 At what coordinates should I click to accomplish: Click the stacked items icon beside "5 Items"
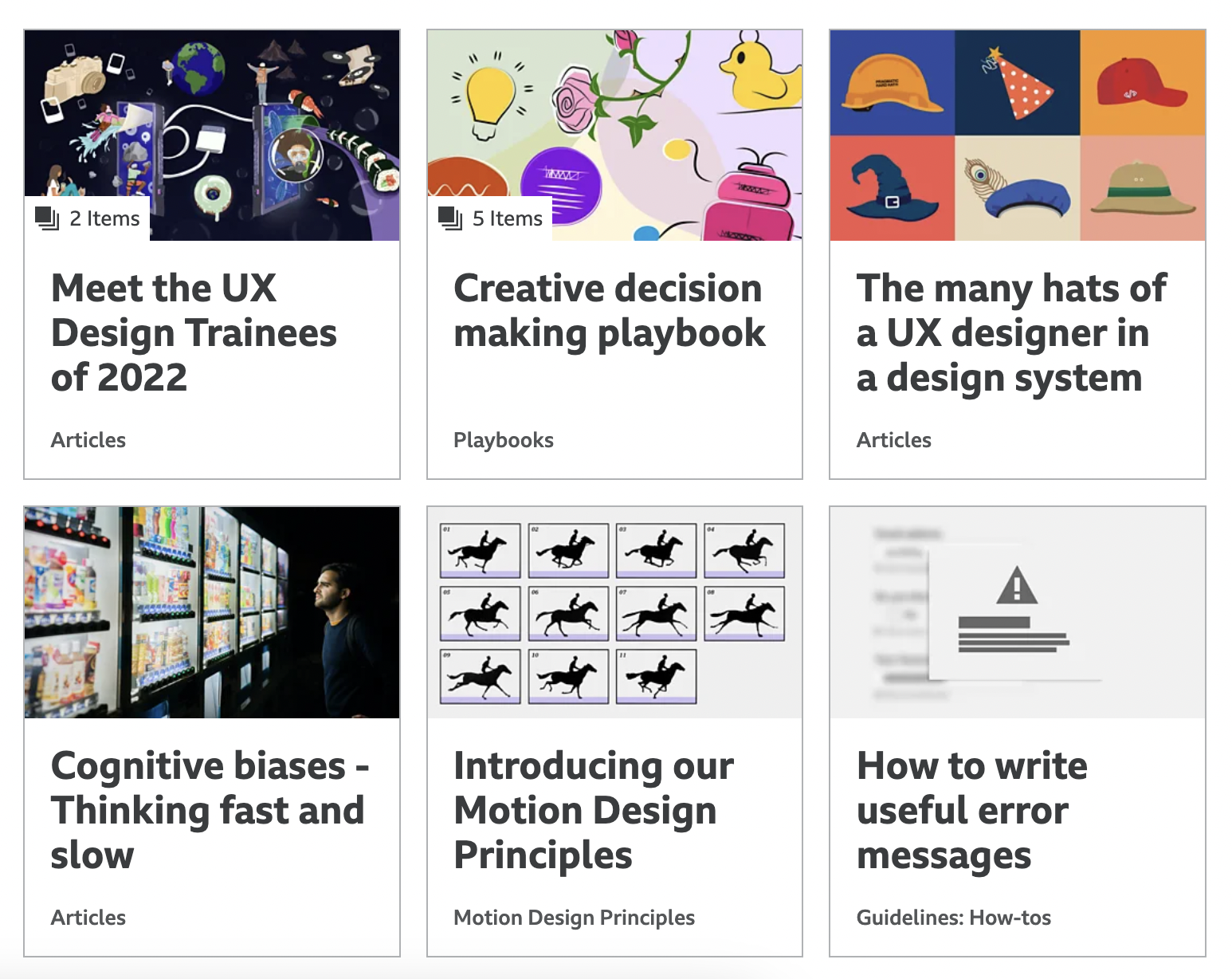point(451,218)
